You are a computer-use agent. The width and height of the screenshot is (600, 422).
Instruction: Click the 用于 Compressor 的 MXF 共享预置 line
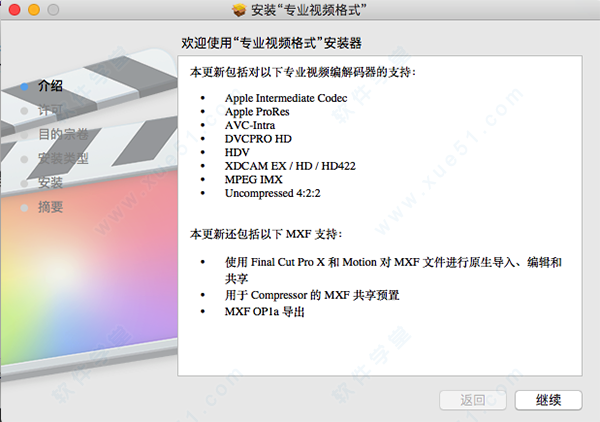(312, 295)
